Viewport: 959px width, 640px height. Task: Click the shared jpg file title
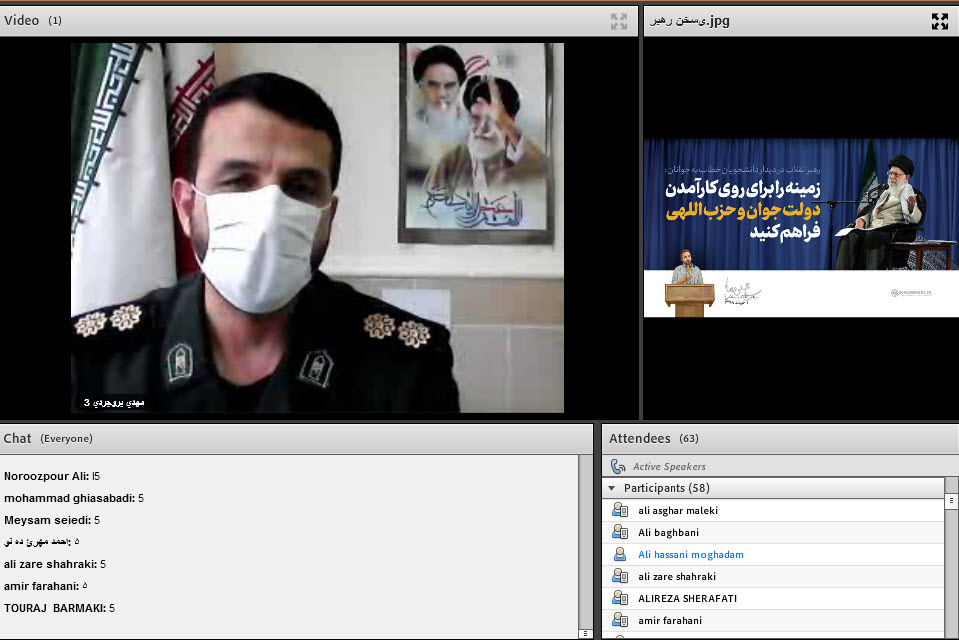[x=689, y=21]
